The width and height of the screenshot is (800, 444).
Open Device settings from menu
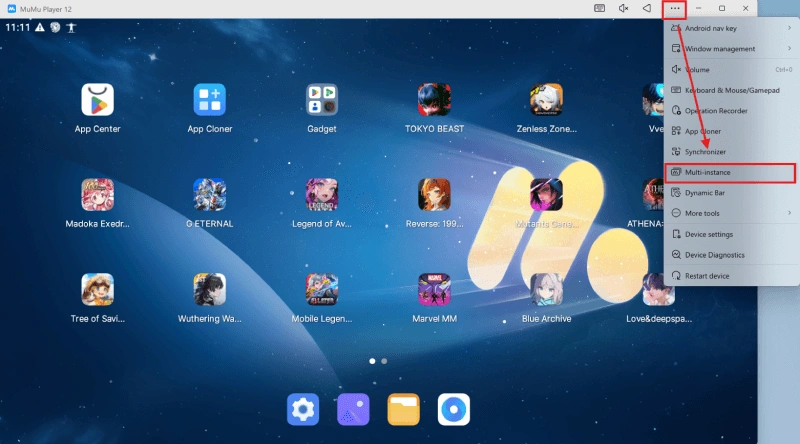pyautogui.click(x=732, y=234)
